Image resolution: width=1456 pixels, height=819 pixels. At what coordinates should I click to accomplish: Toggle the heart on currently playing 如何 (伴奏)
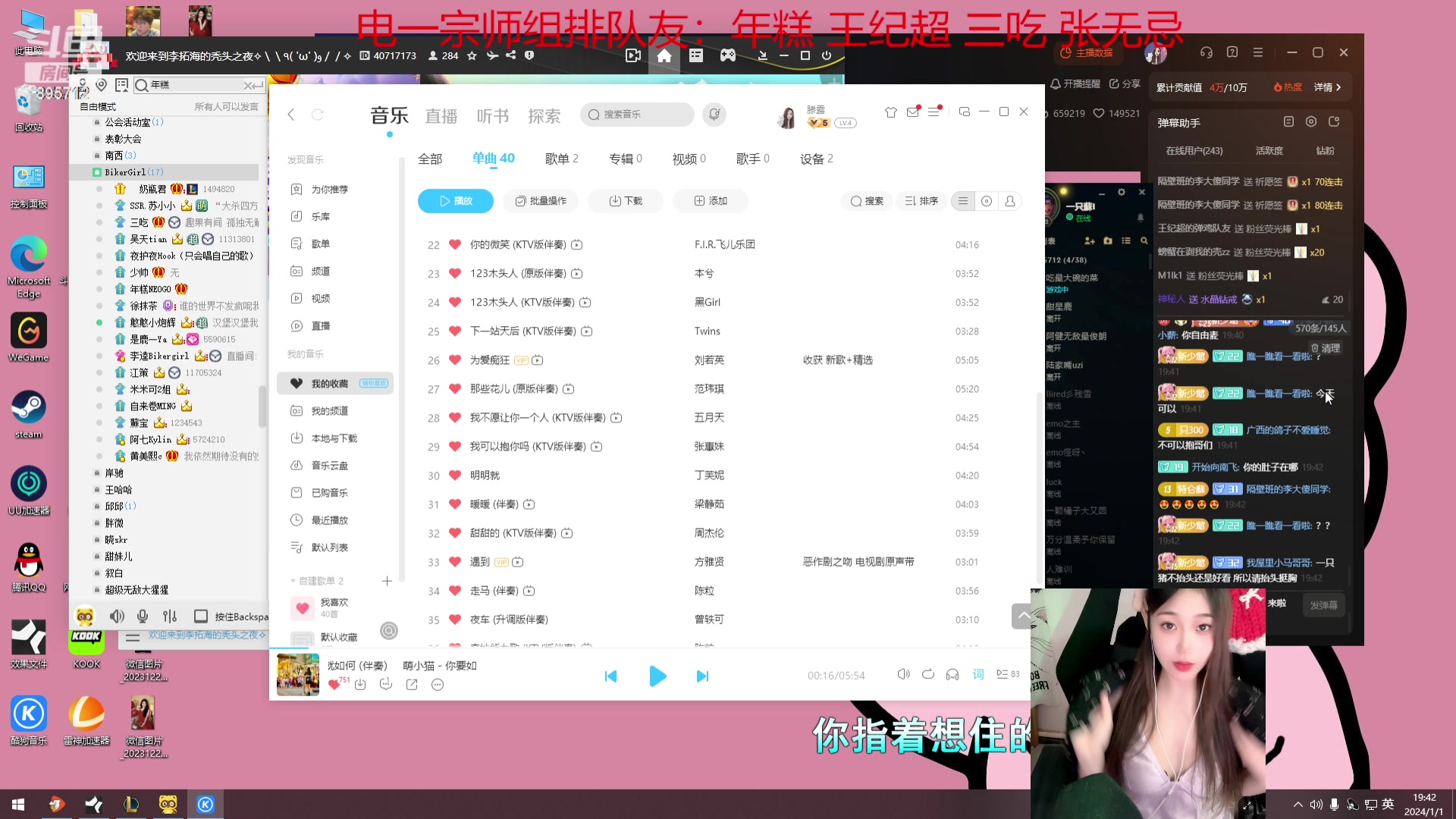pyautogui.click(x=335, y=684)
